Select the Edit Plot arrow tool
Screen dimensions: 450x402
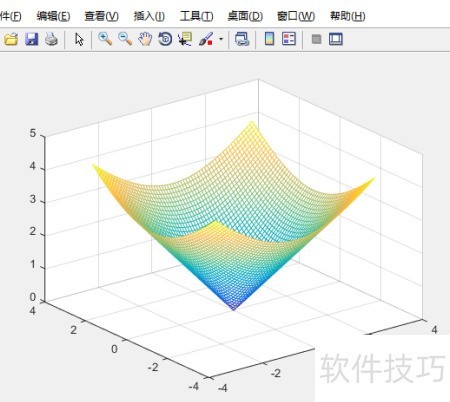(x=79, y=39)
